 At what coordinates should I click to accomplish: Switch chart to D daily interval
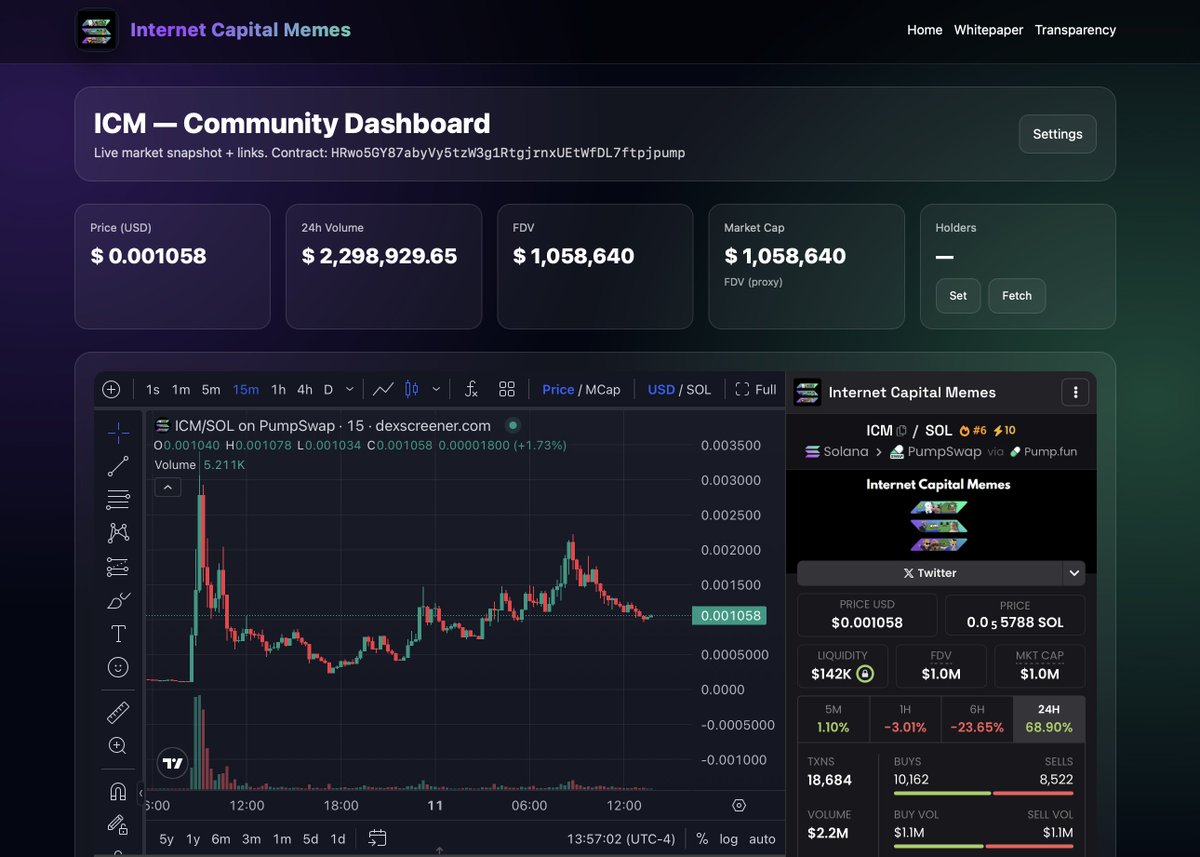pos(328,389)
